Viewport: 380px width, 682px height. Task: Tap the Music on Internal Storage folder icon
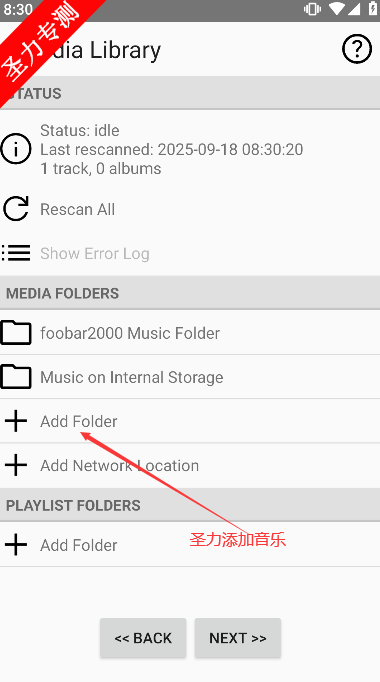tap(16, 377)
